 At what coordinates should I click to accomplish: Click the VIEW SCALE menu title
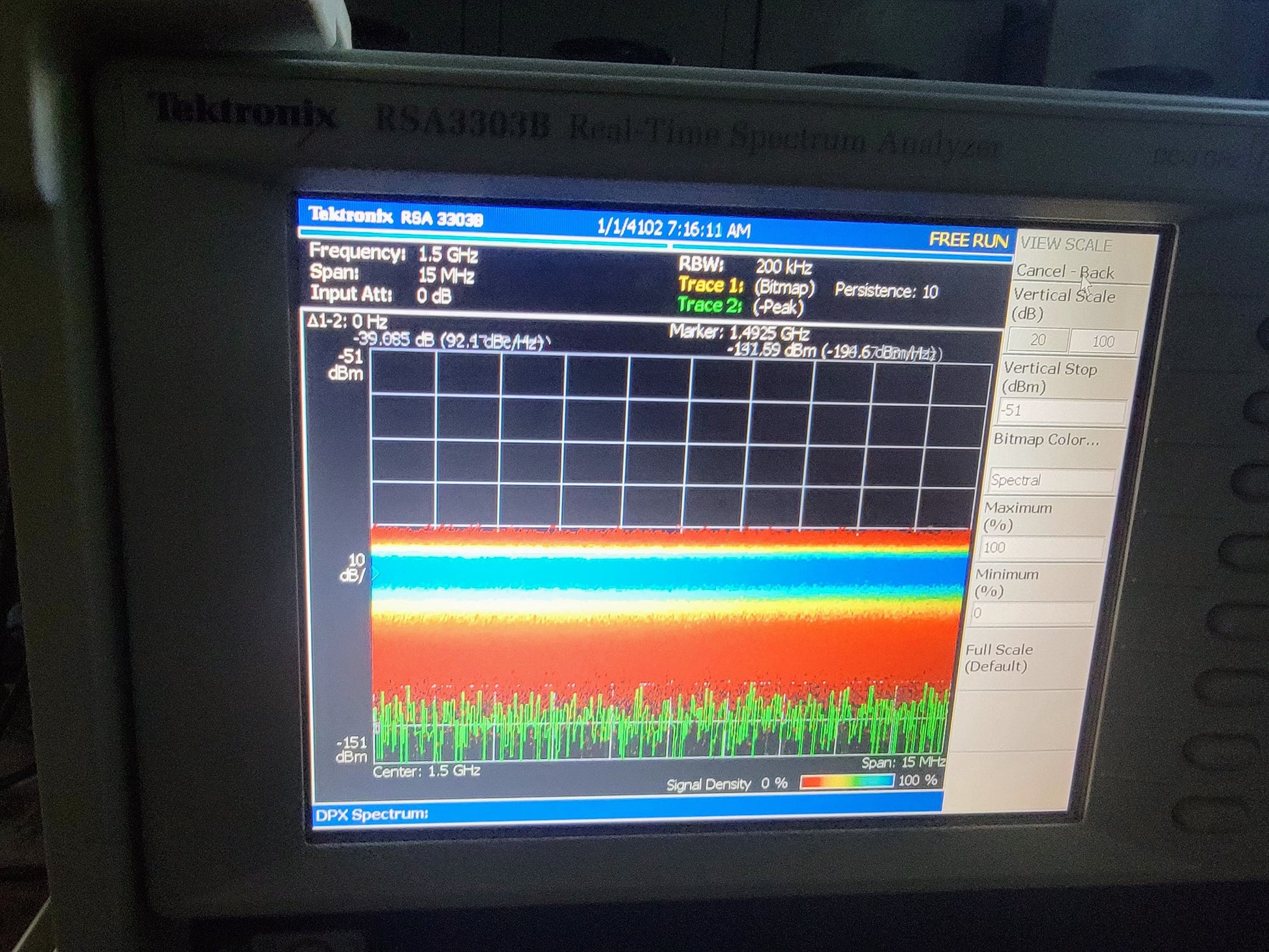pos(1066,245)
